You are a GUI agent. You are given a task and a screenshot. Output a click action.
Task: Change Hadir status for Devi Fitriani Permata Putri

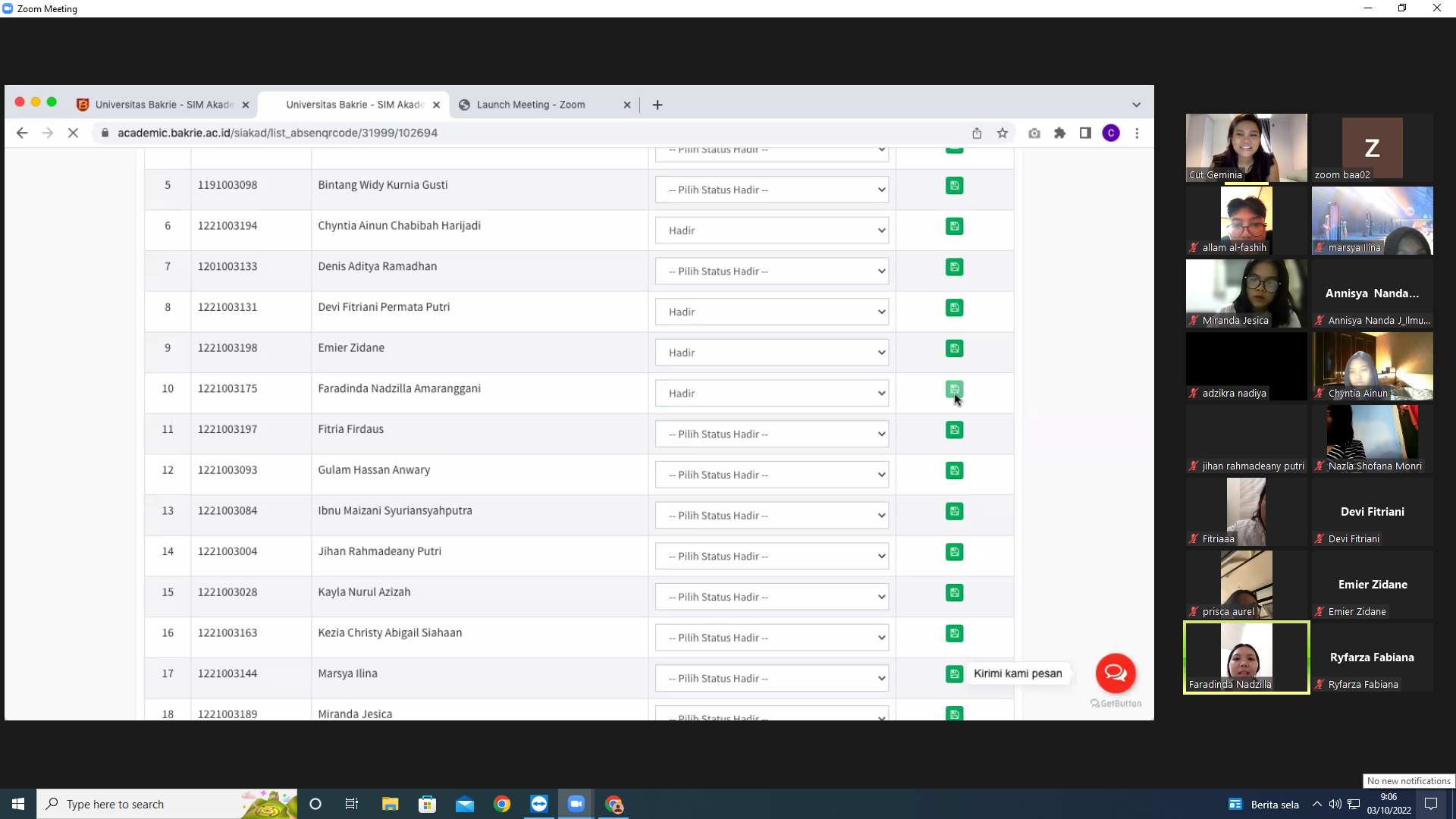[x=772, y=312]
